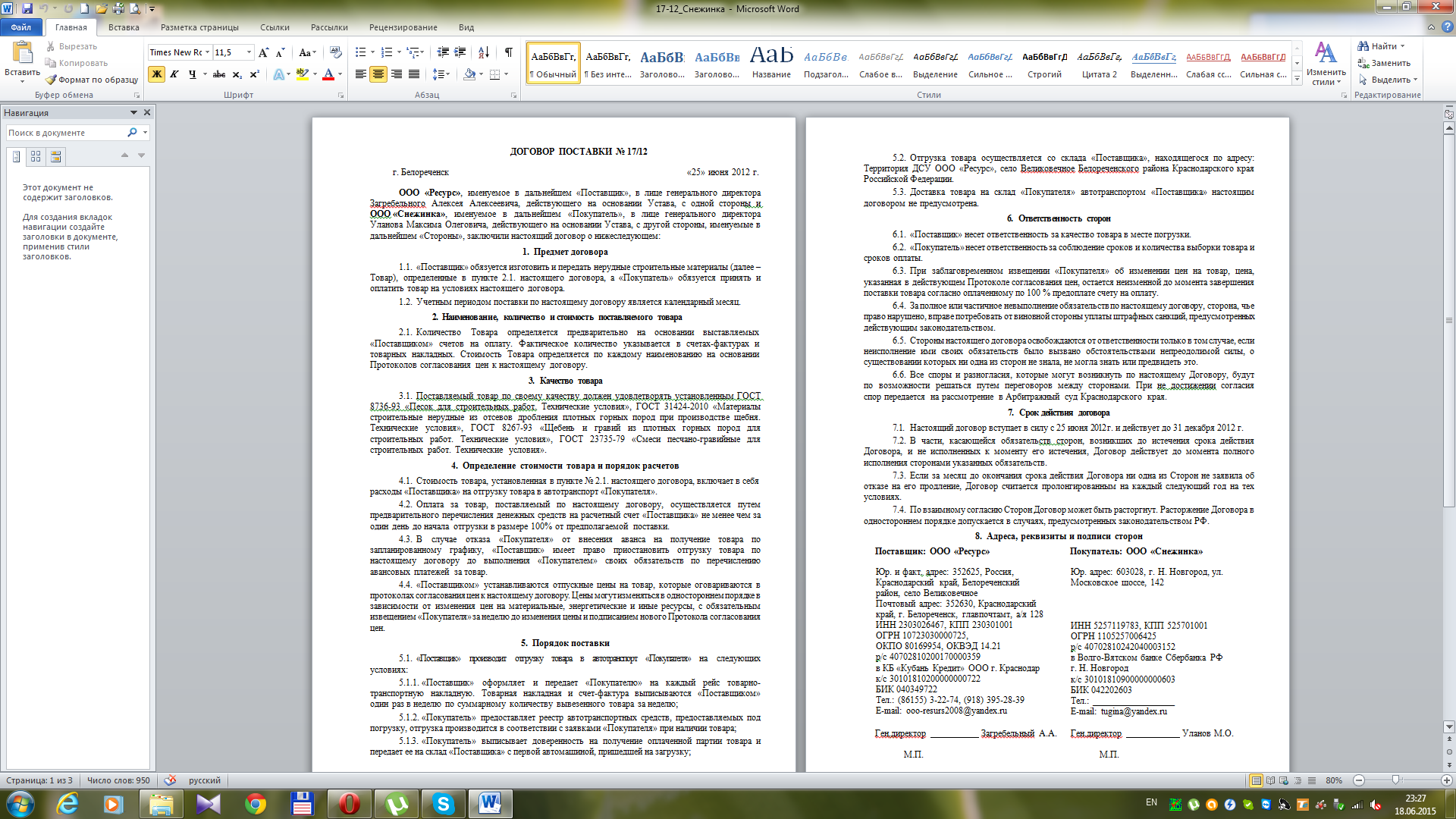This screenshot has width=1456, height=819.
Task: Justify paragraph text
Action: tap(414, 74)
